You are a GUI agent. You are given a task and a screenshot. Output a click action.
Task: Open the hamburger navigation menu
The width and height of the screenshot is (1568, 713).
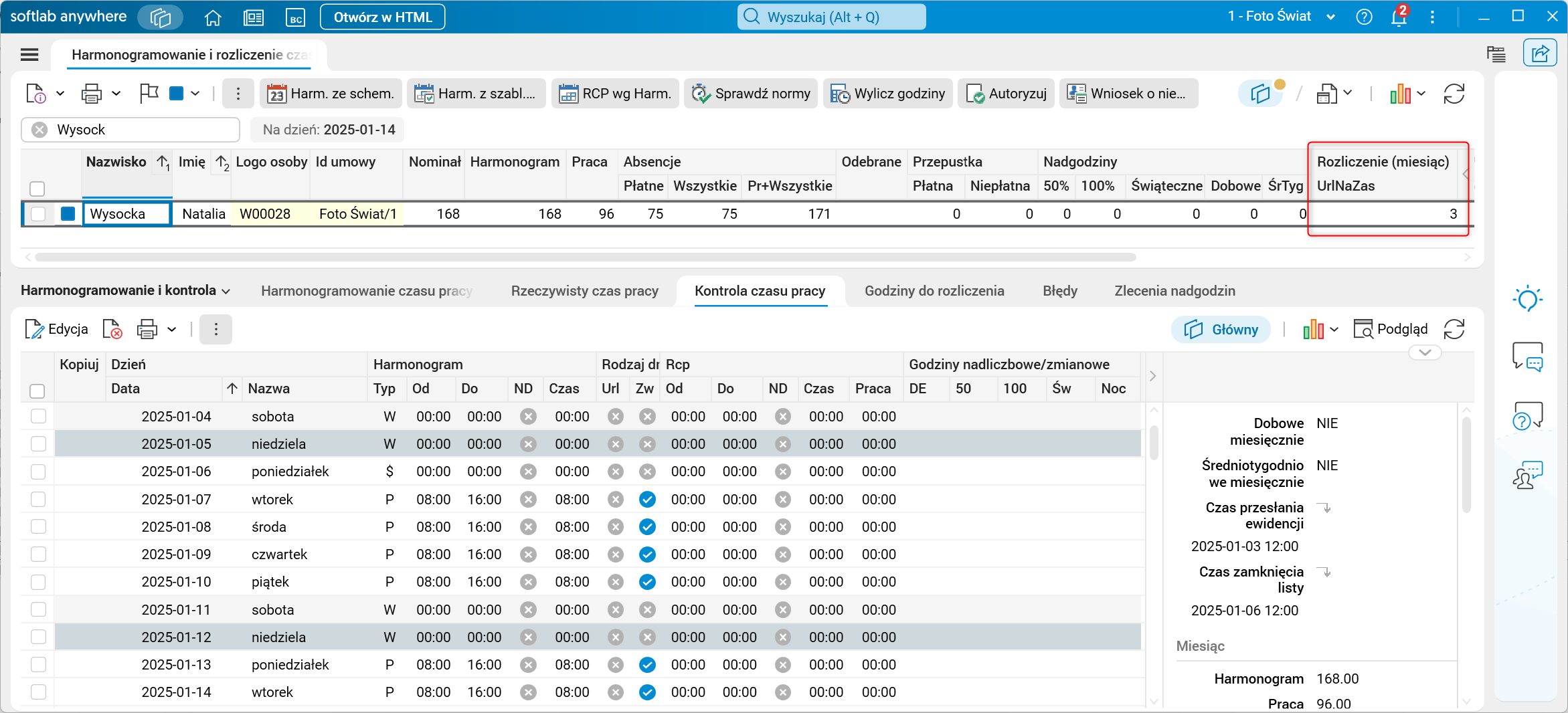[x=29, y=54]
